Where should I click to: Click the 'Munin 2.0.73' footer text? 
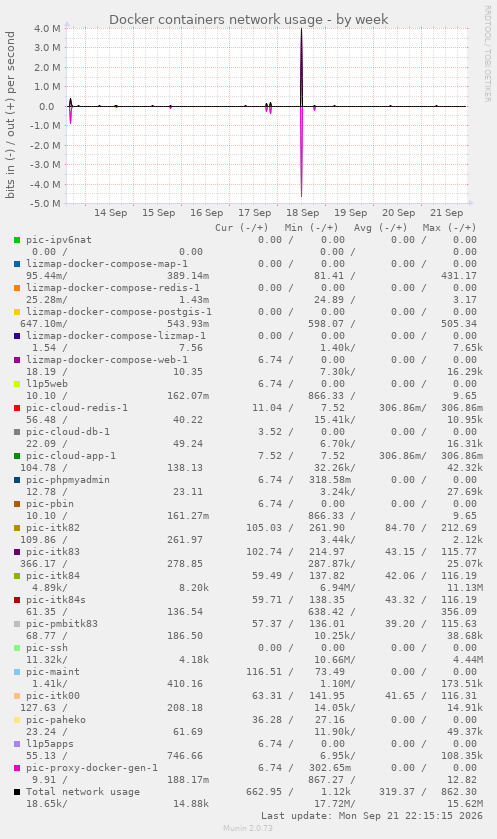248,828
